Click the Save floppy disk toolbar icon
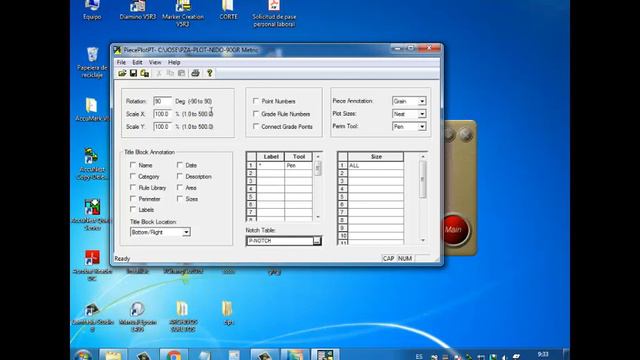 coord(133,73)
